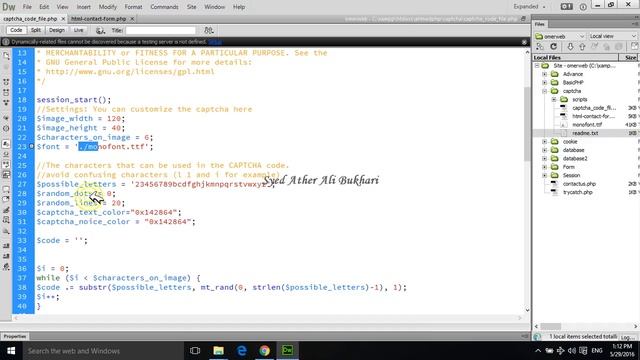640x360 pixels.
Task: Open the Commands menu
Action: click(x=164, y=7)
